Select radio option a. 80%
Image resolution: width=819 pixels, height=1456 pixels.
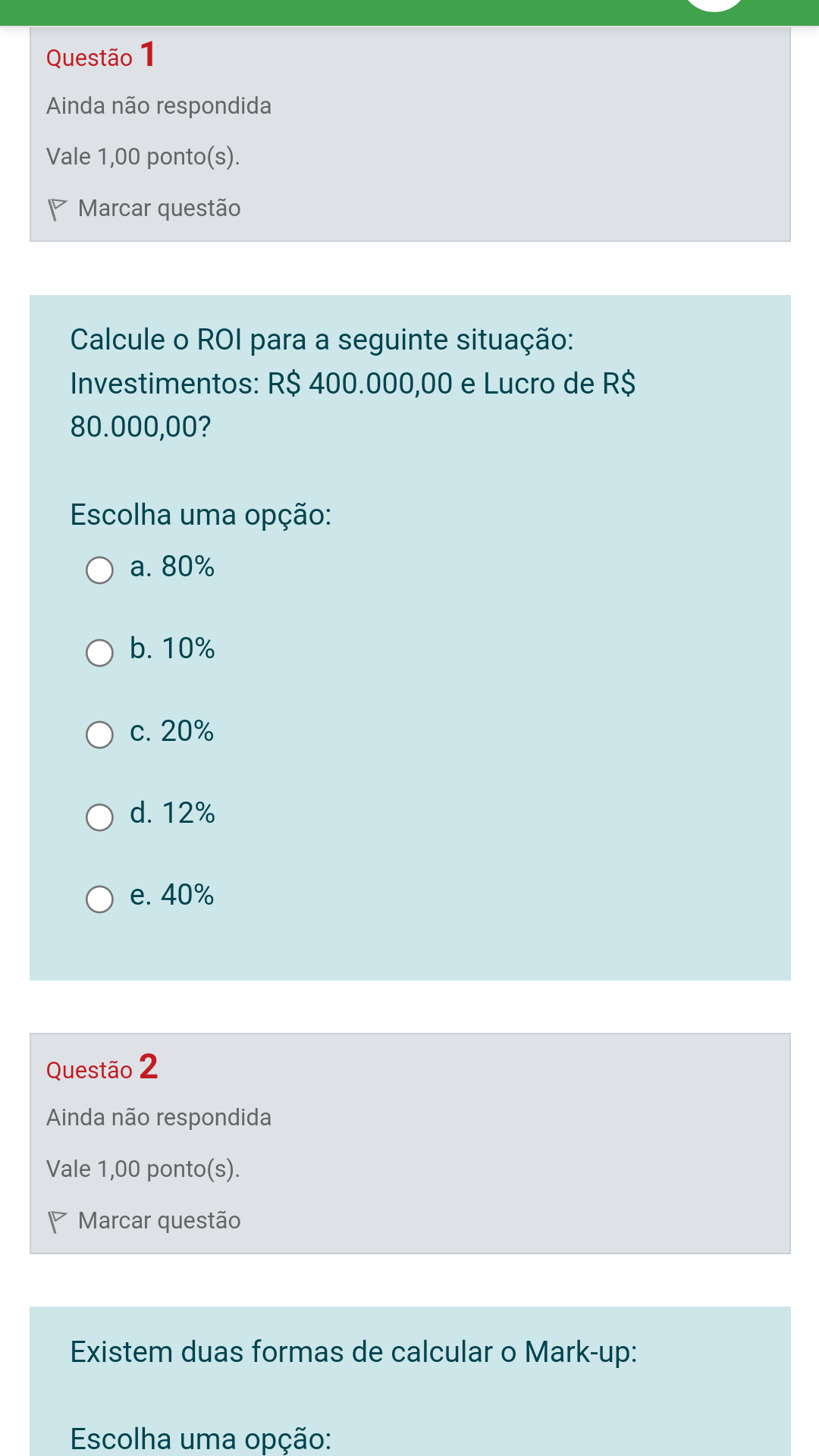(99, 570)
